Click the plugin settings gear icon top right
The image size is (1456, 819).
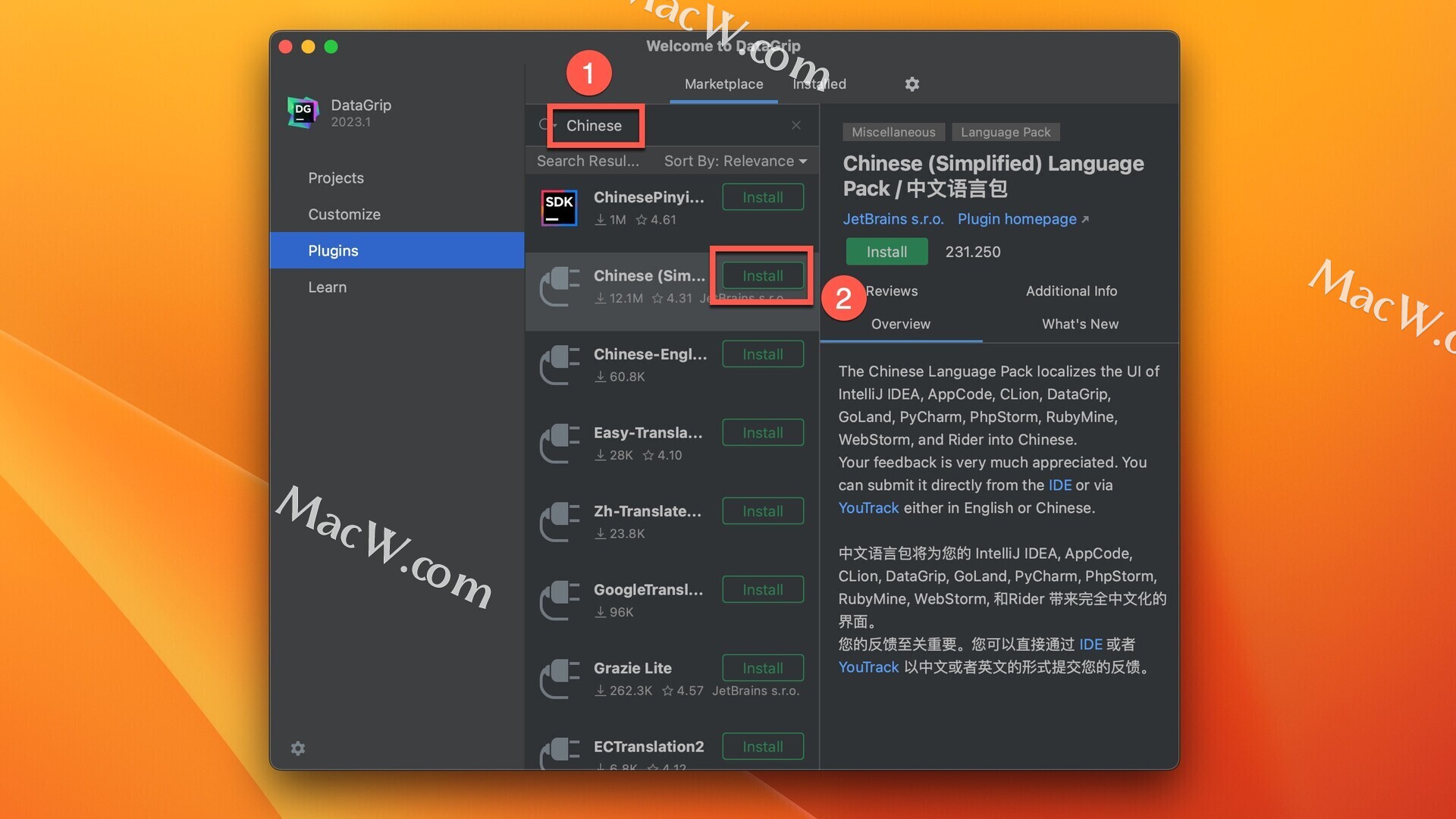[x=912, y=84]
